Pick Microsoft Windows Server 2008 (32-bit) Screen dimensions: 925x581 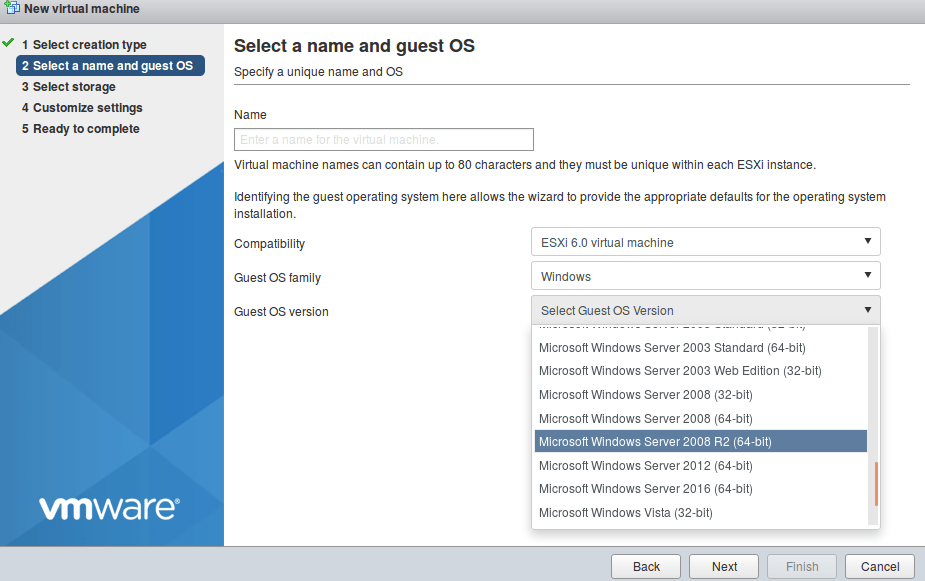[701, 395]
